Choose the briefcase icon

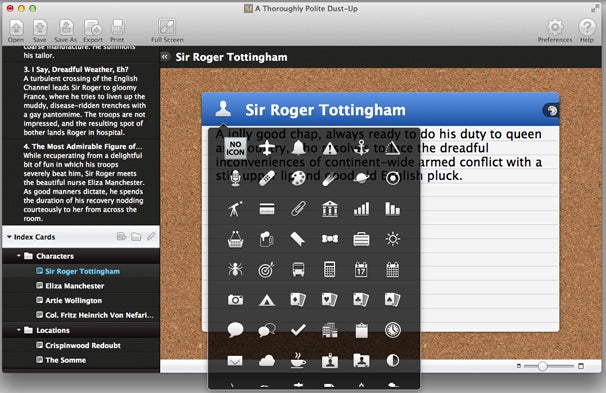pos(361,239)
